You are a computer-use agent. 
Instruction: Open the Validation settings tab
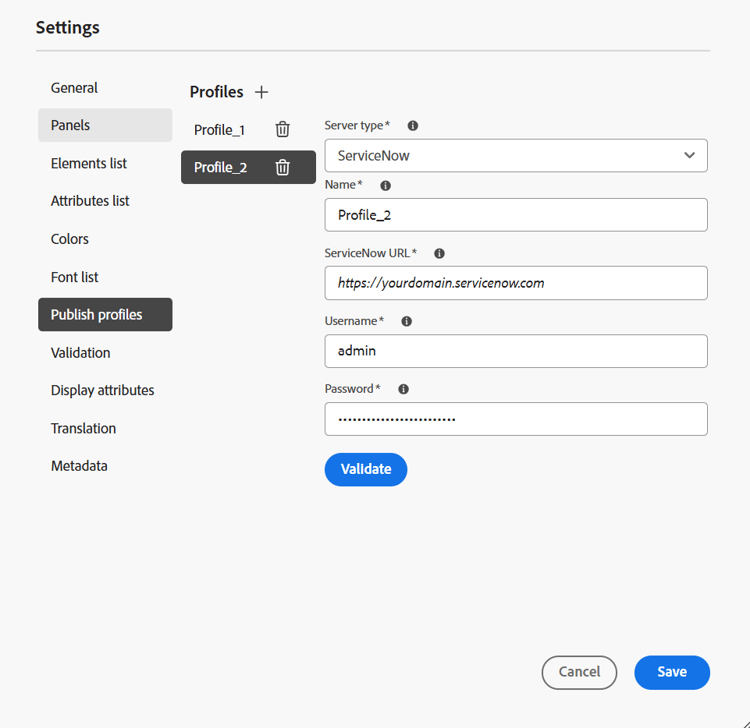coord(81,353)
